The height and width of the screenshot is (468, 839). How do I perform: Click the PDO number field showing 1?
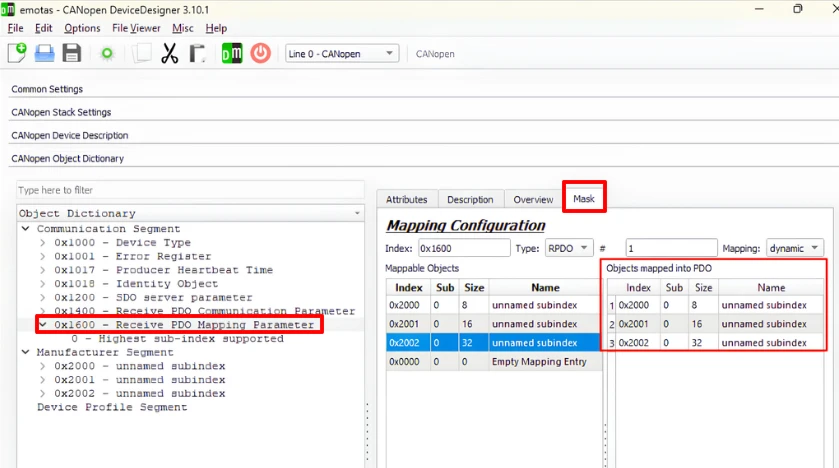[x=671, y=248]
